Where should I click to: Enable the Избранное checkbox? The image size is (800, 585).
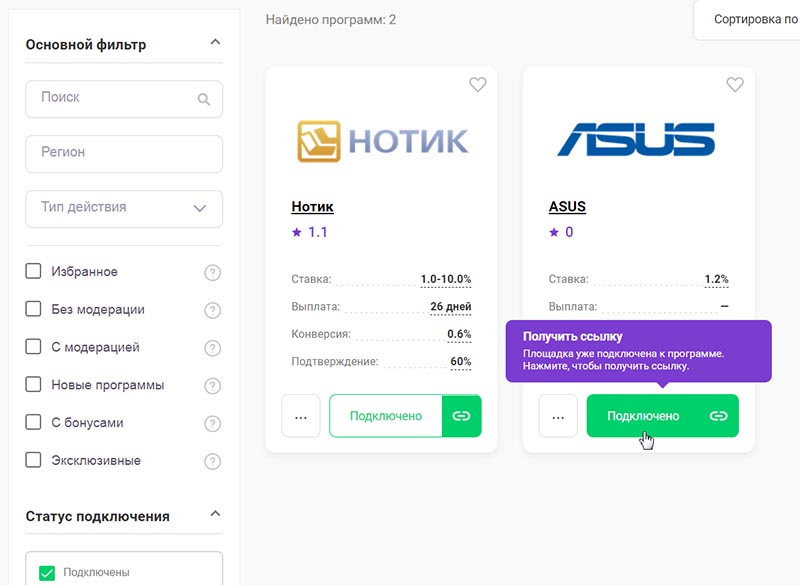pos(34,271)
